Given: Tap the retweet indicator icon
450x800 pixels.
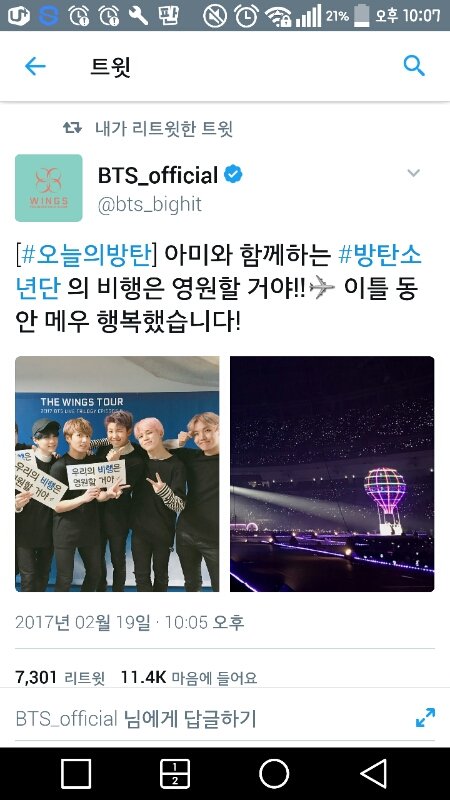Looking at the screenshot, I should click(x=72, y=128).
